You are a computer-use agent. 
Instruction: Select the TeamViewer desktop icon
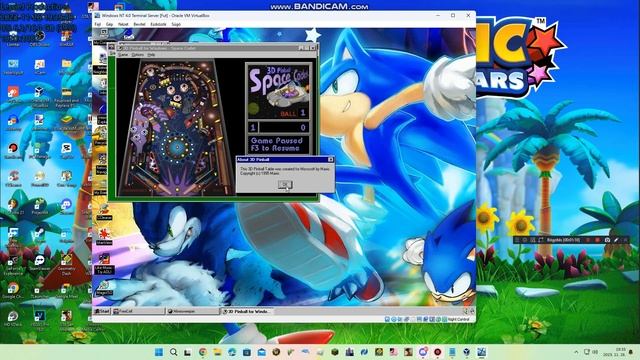pos(40,262)
